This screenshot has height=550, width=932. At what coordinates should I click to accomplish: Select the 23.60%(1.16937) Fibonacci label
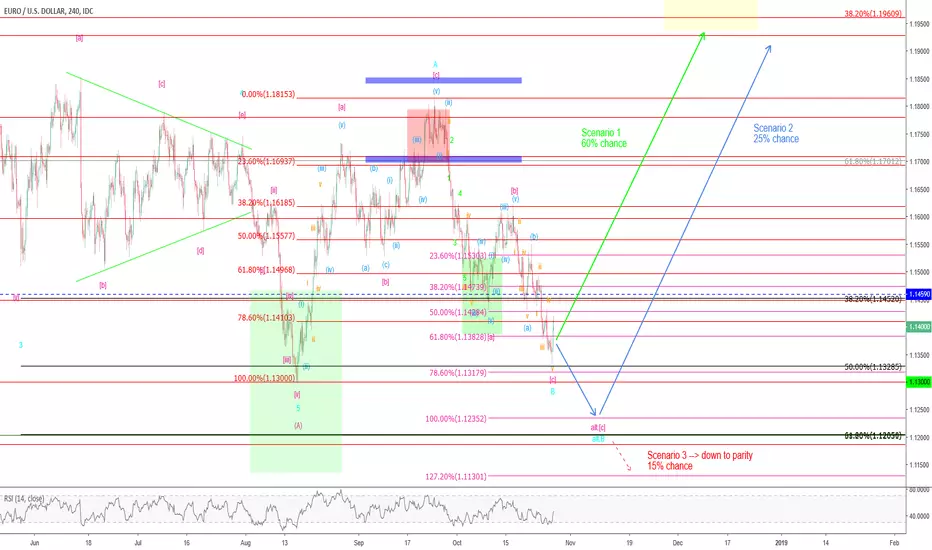click(x=266, y=161)
